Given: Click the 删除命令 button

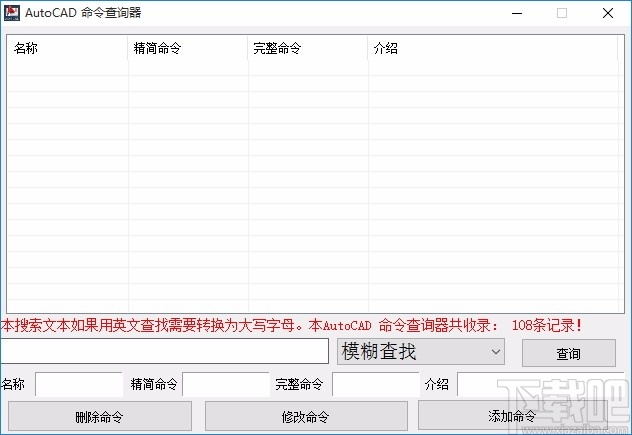Looking at the screenshot, I should (x=100, y=416).
